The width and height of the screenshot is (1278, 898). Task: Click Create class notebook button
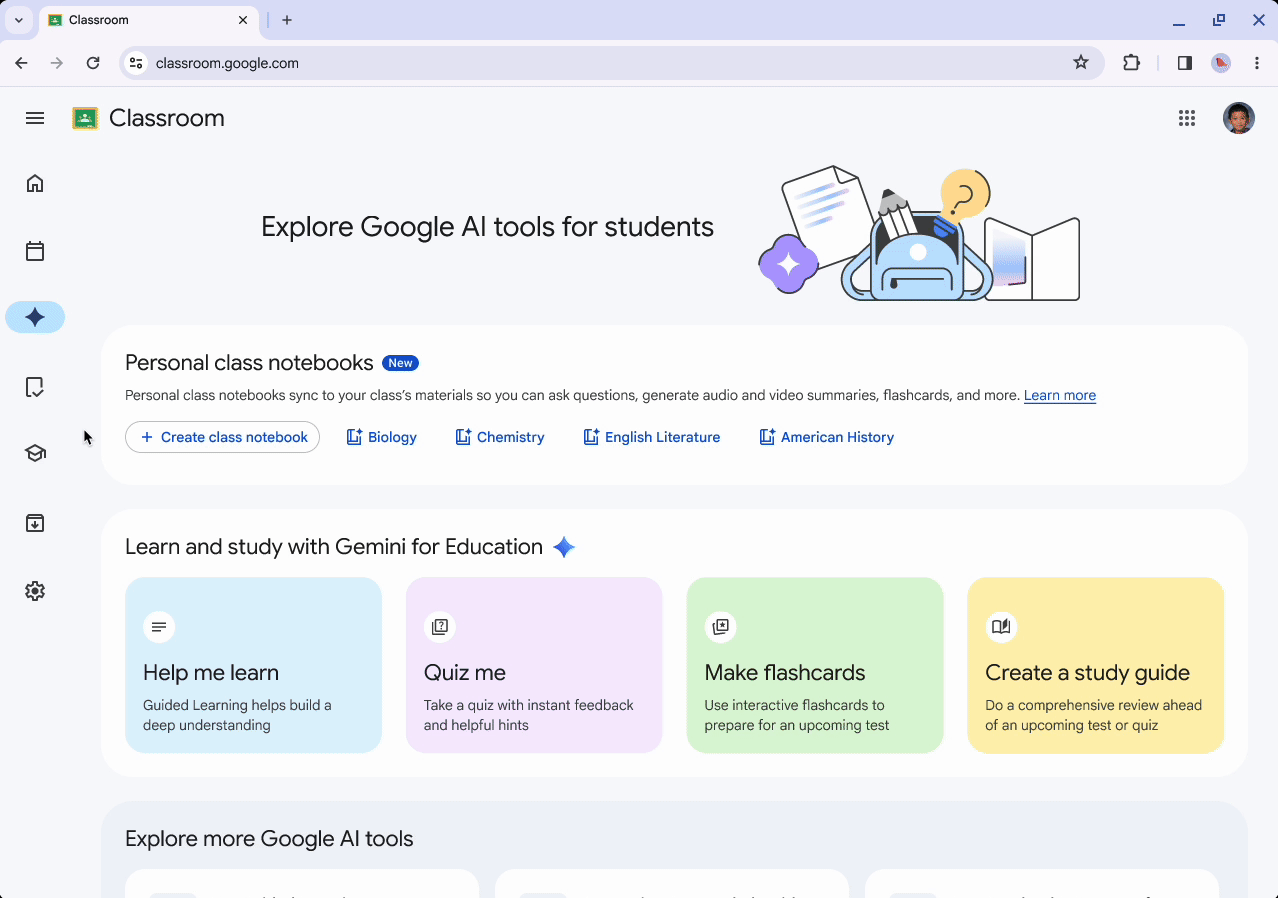(x=222, y=437)
